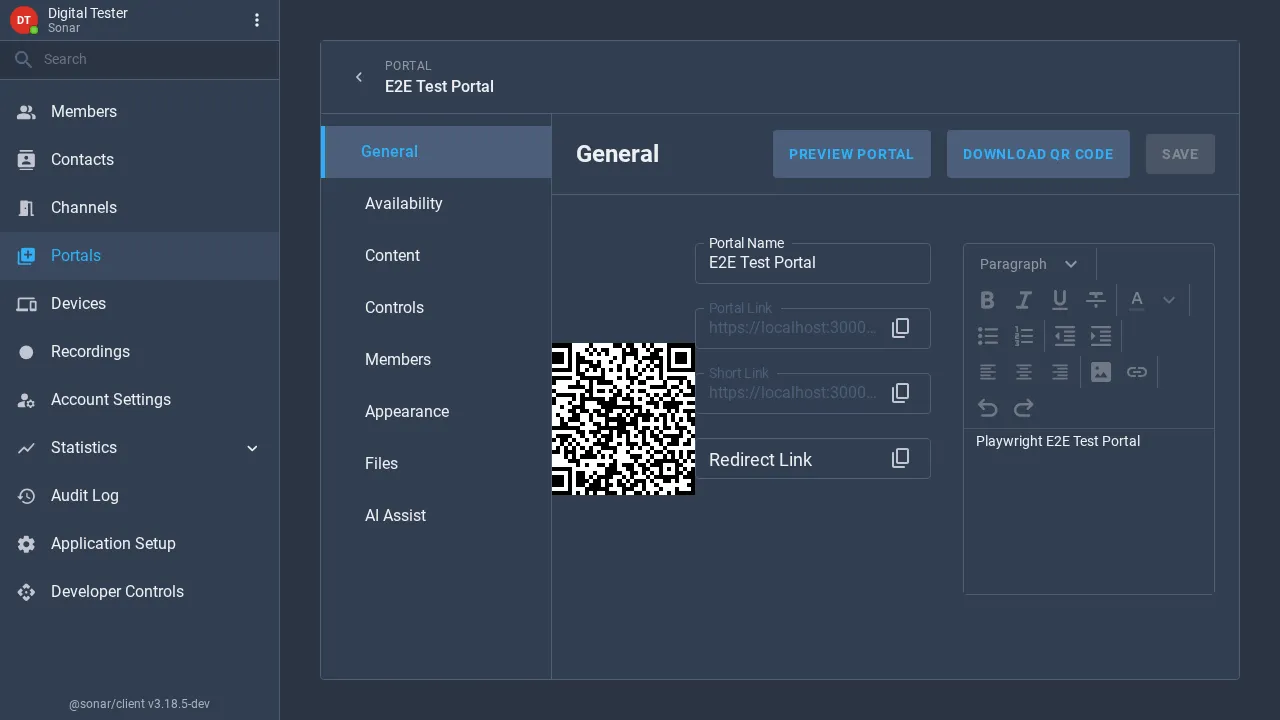The width and height of the screenshot is (1280, 720).
Task: Select Portals in the sidebar
Action: point(140,256)
